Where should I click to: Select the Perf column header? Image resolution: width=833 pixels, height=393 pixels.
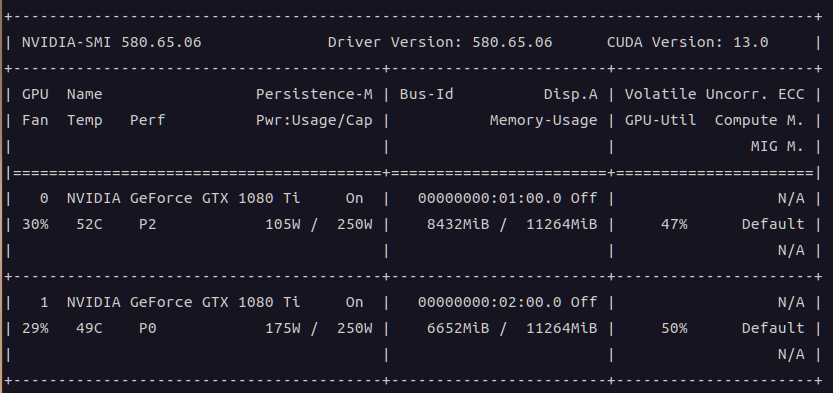(x=148, y=120)
